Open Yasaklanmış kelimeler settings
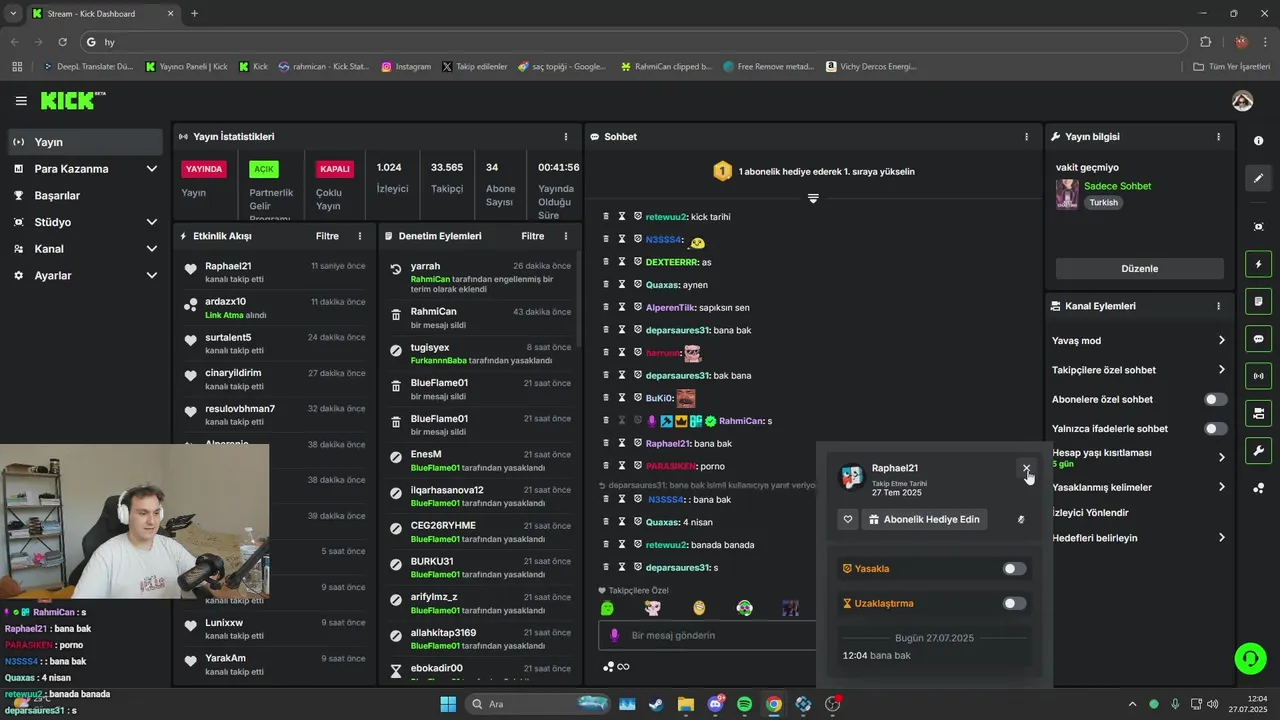This screenshot has width=1280, height=720. 1138,487
